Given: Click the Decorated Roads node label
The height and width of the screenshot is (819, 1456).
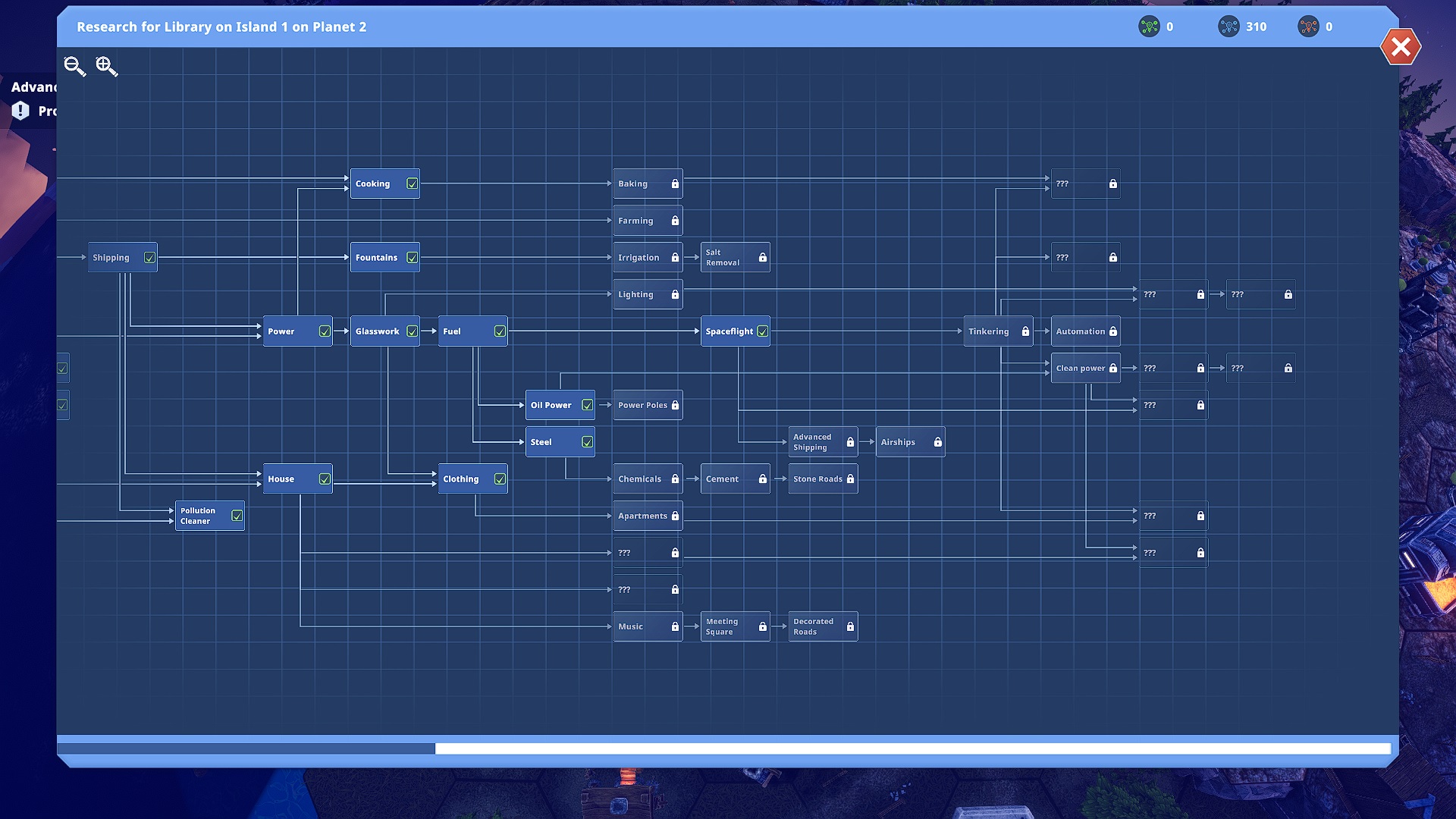Looking at the screenshot, I should 813,626.
